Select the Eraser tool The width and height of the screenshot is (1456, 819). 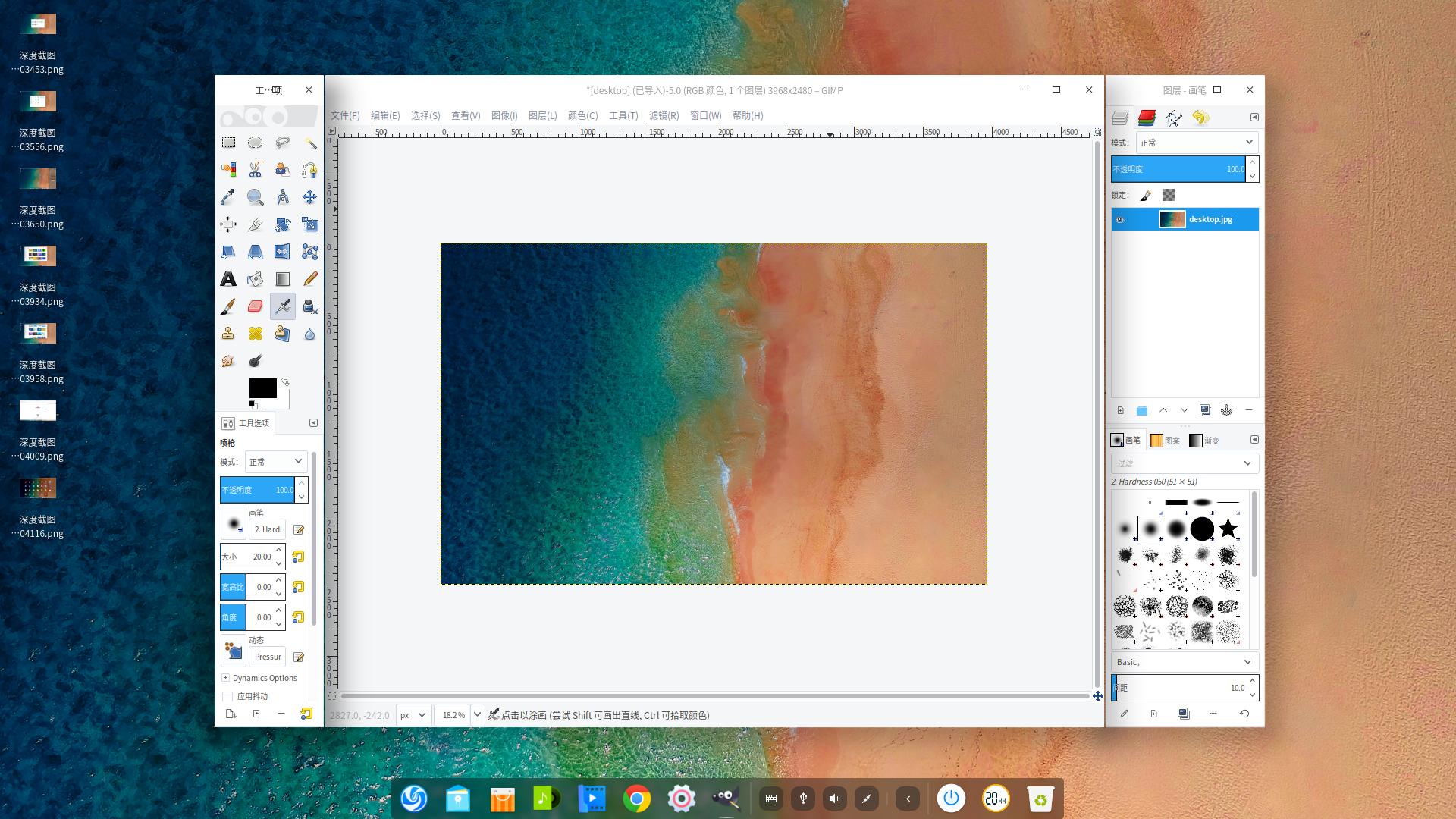[255, 306]
